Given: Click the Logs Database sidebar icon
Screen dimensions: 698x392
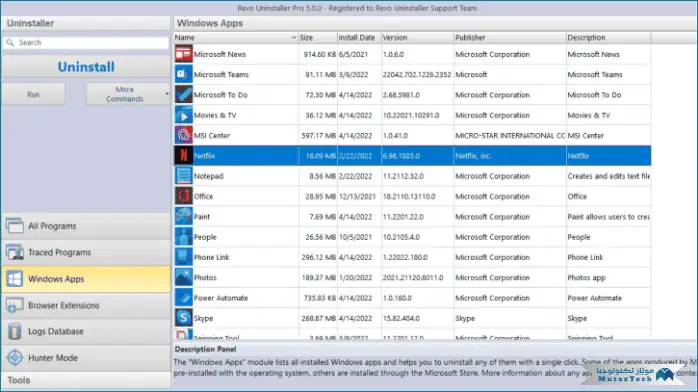Looking at the screenshot, I should coord(15,331).
